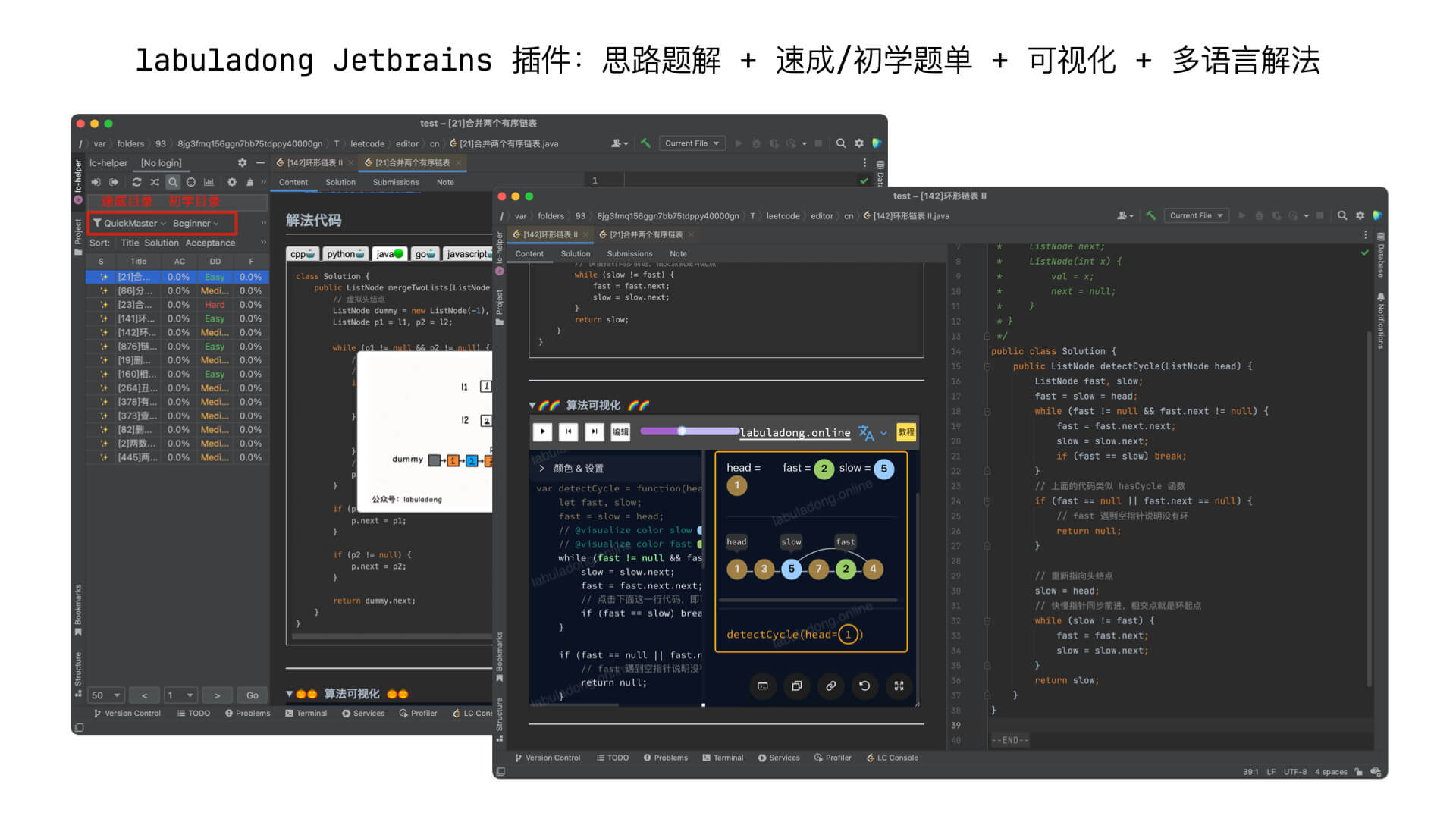Open the Current File run configuration in front window
1456x819 pixels.
(1196, 216)
